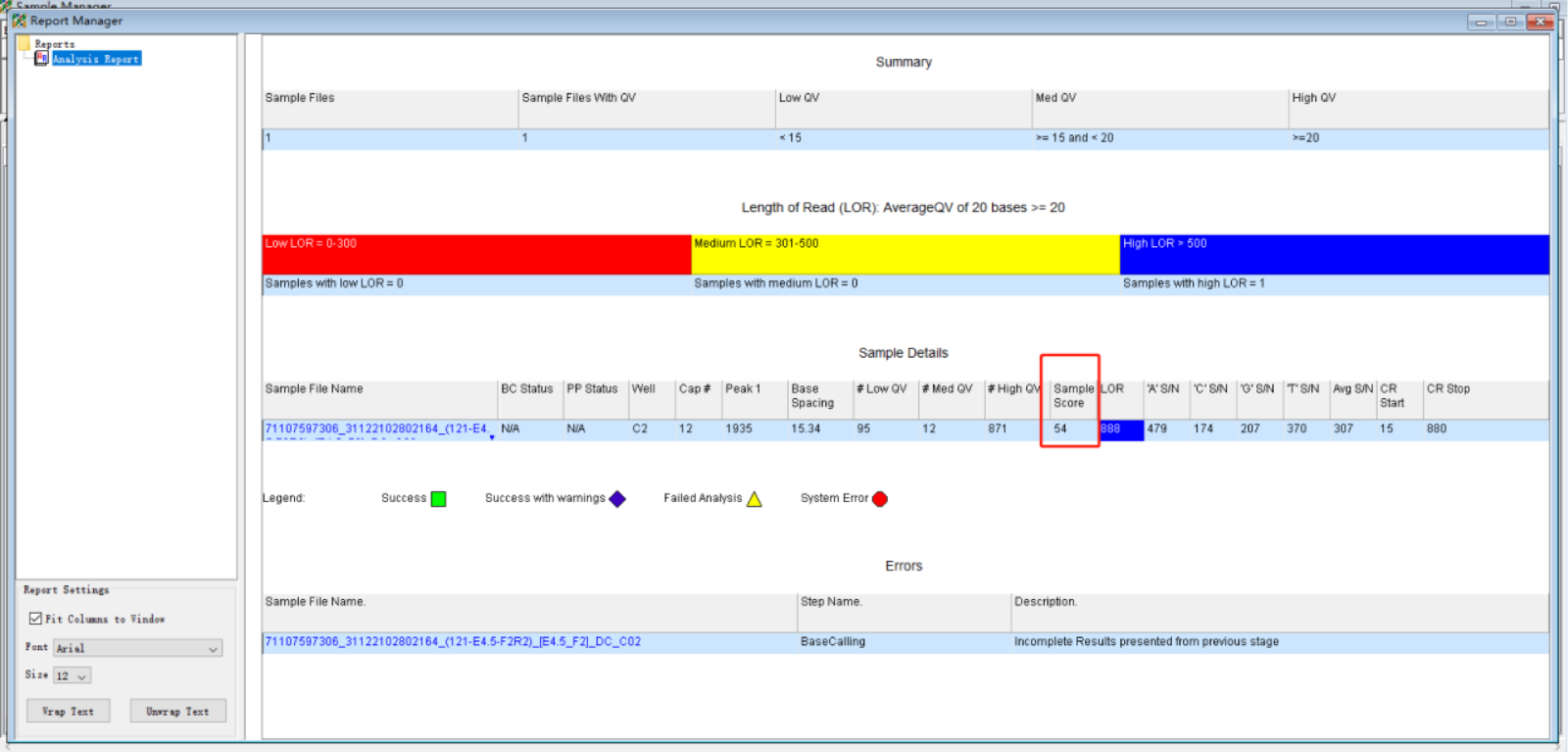This screenshot has width=1568, height=752.
Task: Click the Peak 1 value 1935
Action: (x=739, y=428)
